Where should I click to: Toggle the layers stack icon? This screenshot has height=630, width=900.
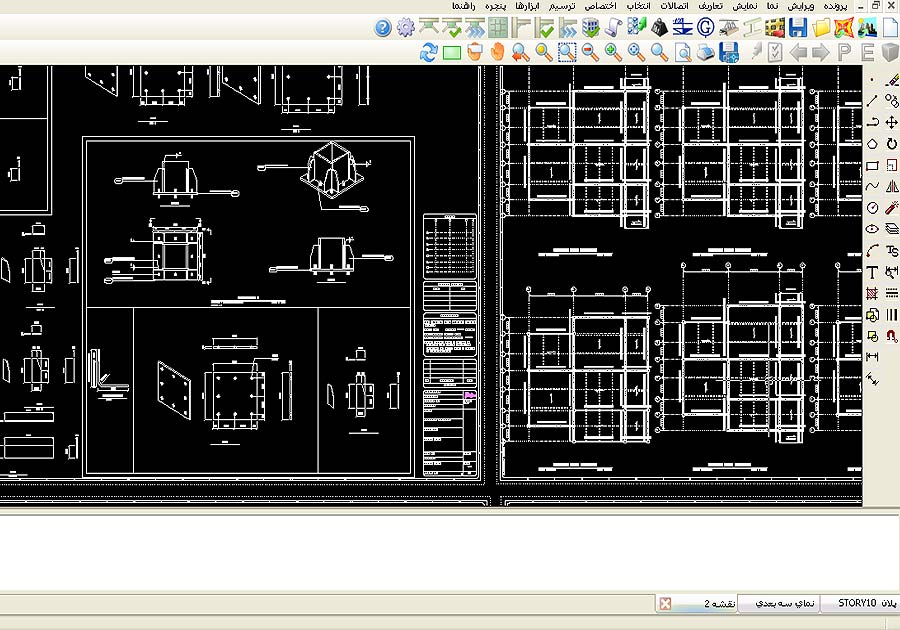coord(892,229)
